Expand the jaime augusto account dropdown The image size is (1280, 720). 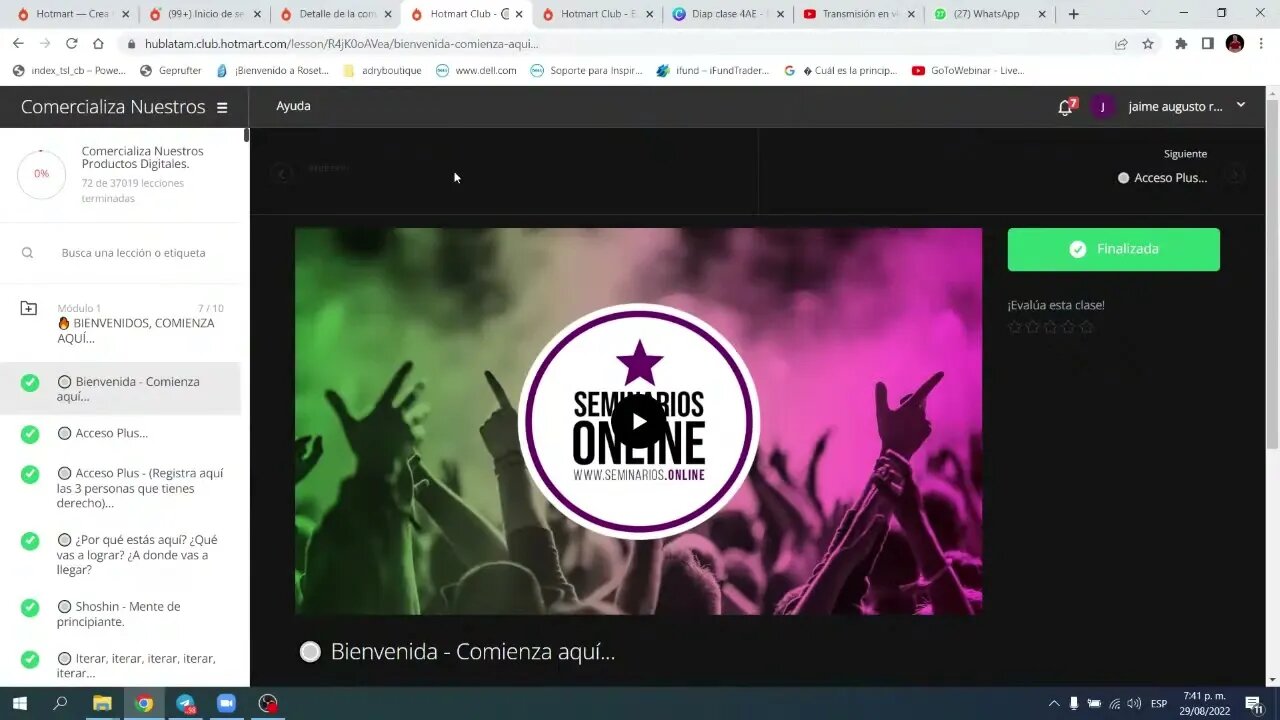[1241, 105]
